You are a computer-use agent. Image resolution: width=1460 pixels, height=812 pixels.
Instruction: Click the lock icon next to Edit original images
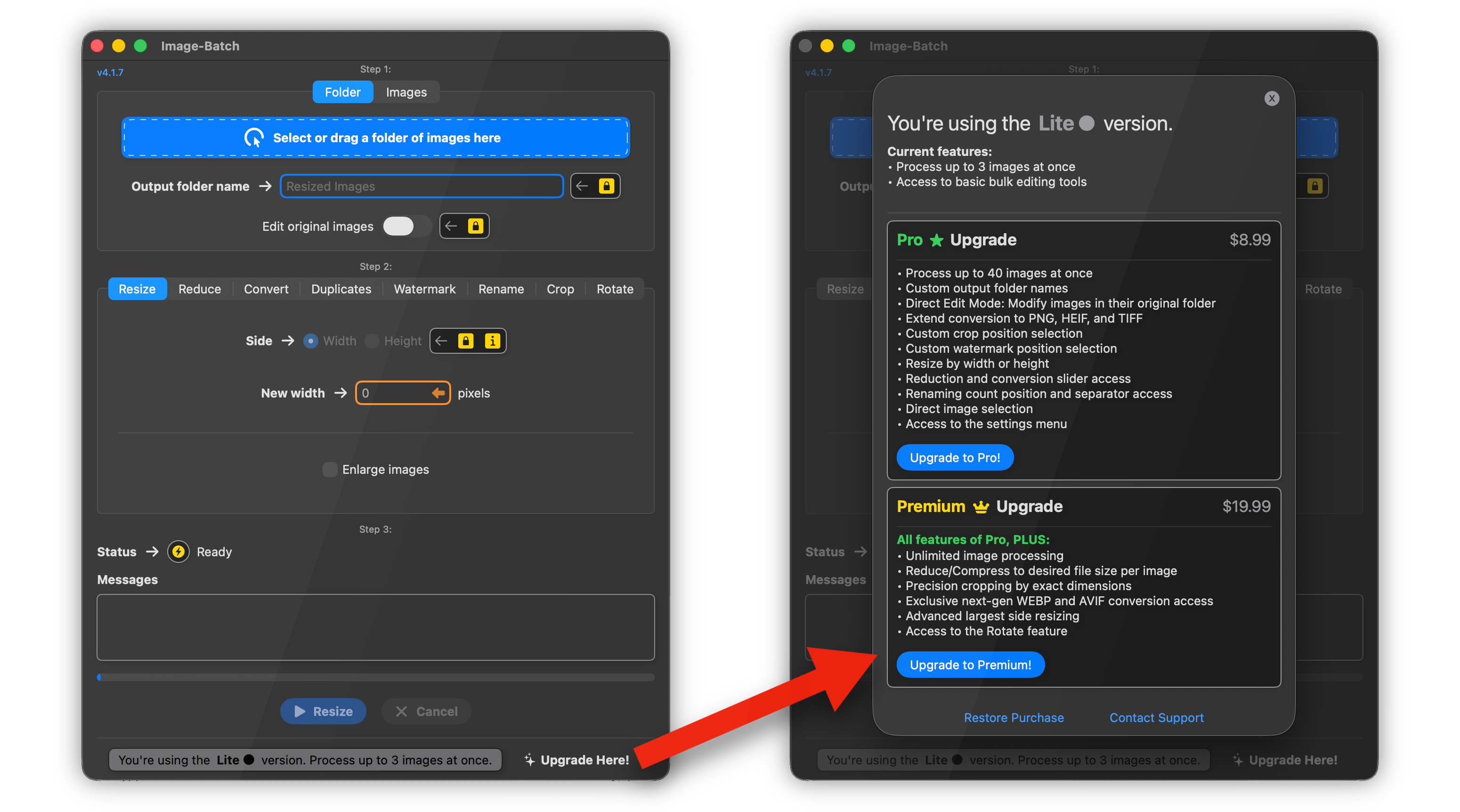[x=476, y=226]
